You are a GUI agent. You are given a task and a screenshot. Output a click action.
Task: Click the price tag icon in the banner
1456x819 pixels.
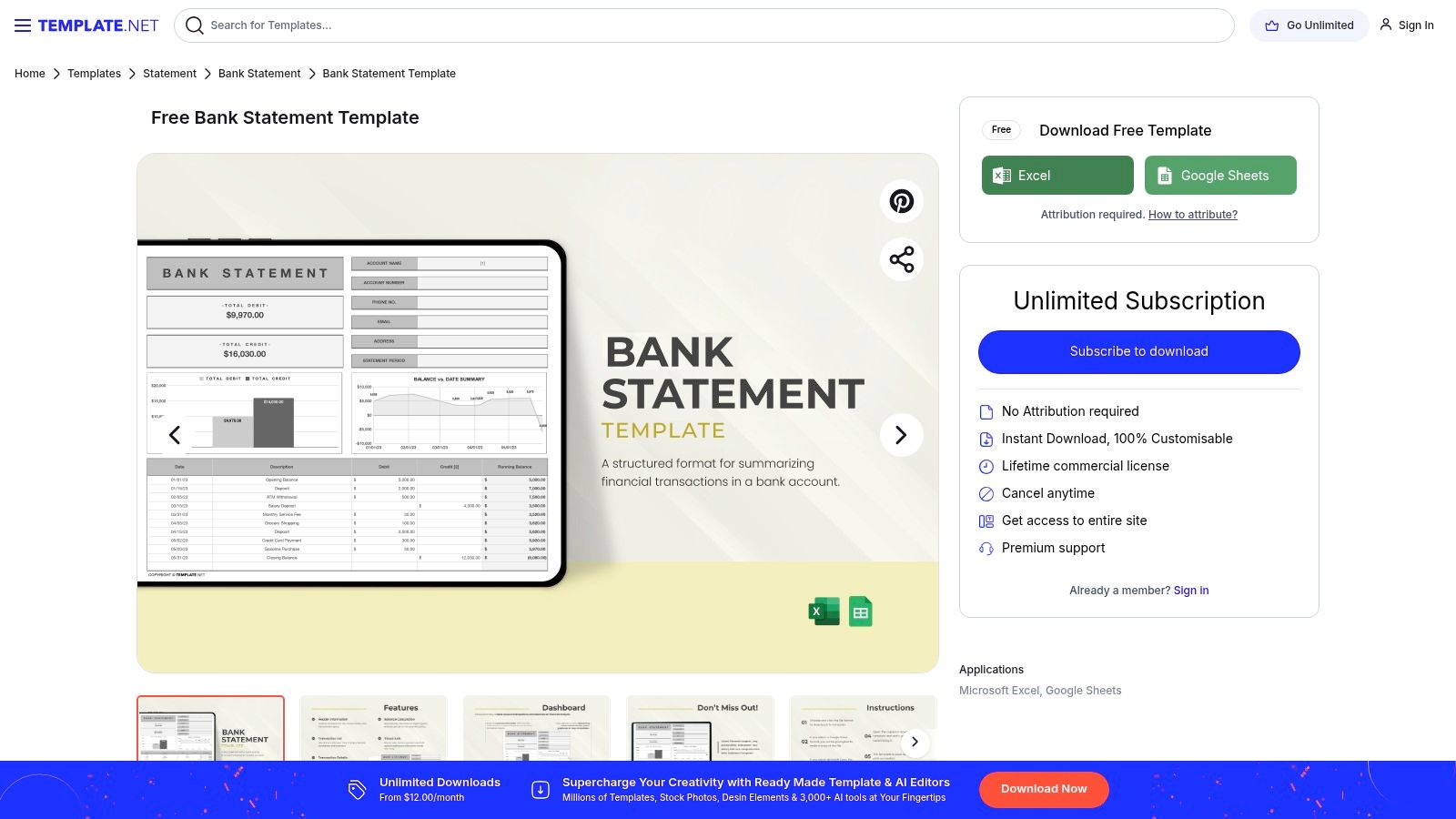(357, 790)
